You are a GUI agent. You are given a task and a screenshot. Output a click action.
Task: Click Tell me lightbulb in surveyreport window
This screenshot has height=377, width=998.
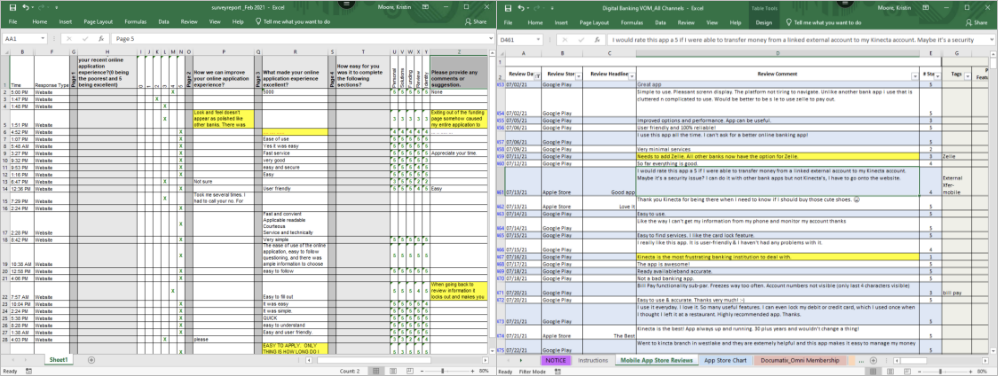[x=258, y=22]
